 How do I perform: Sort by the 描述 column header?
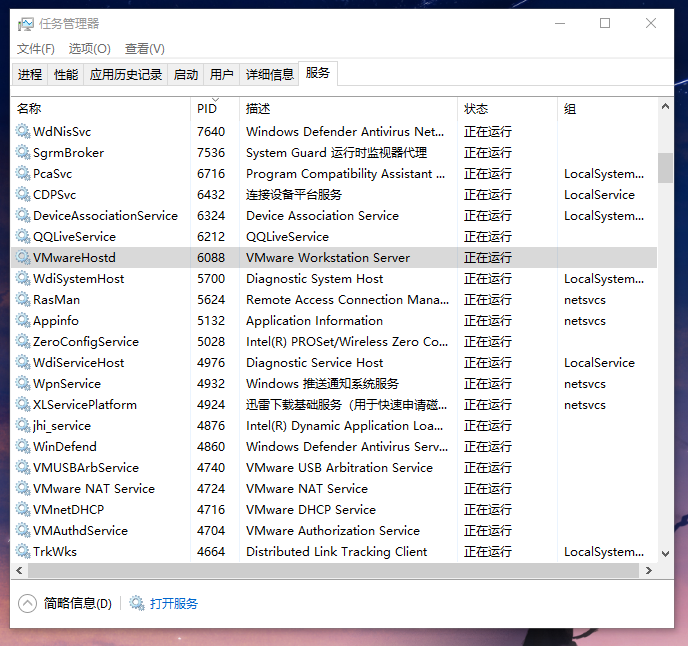click(348, 108)
